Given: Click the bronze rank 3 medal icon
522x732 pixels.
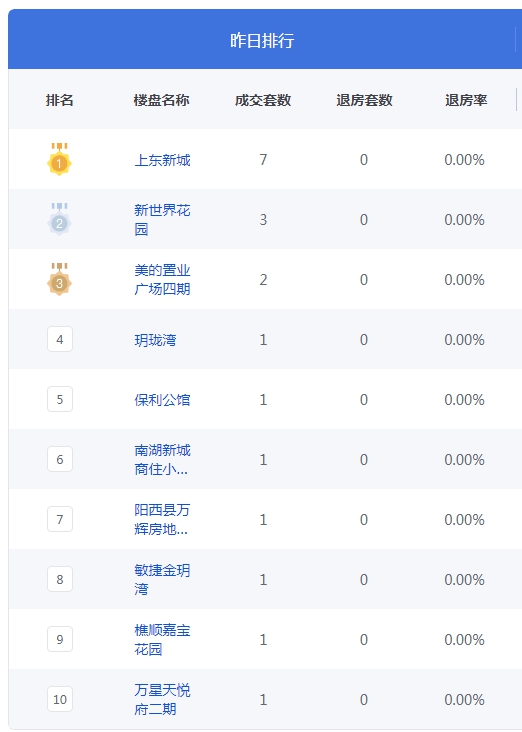Looking at the screenshot, I should click(x=59, y=279).
